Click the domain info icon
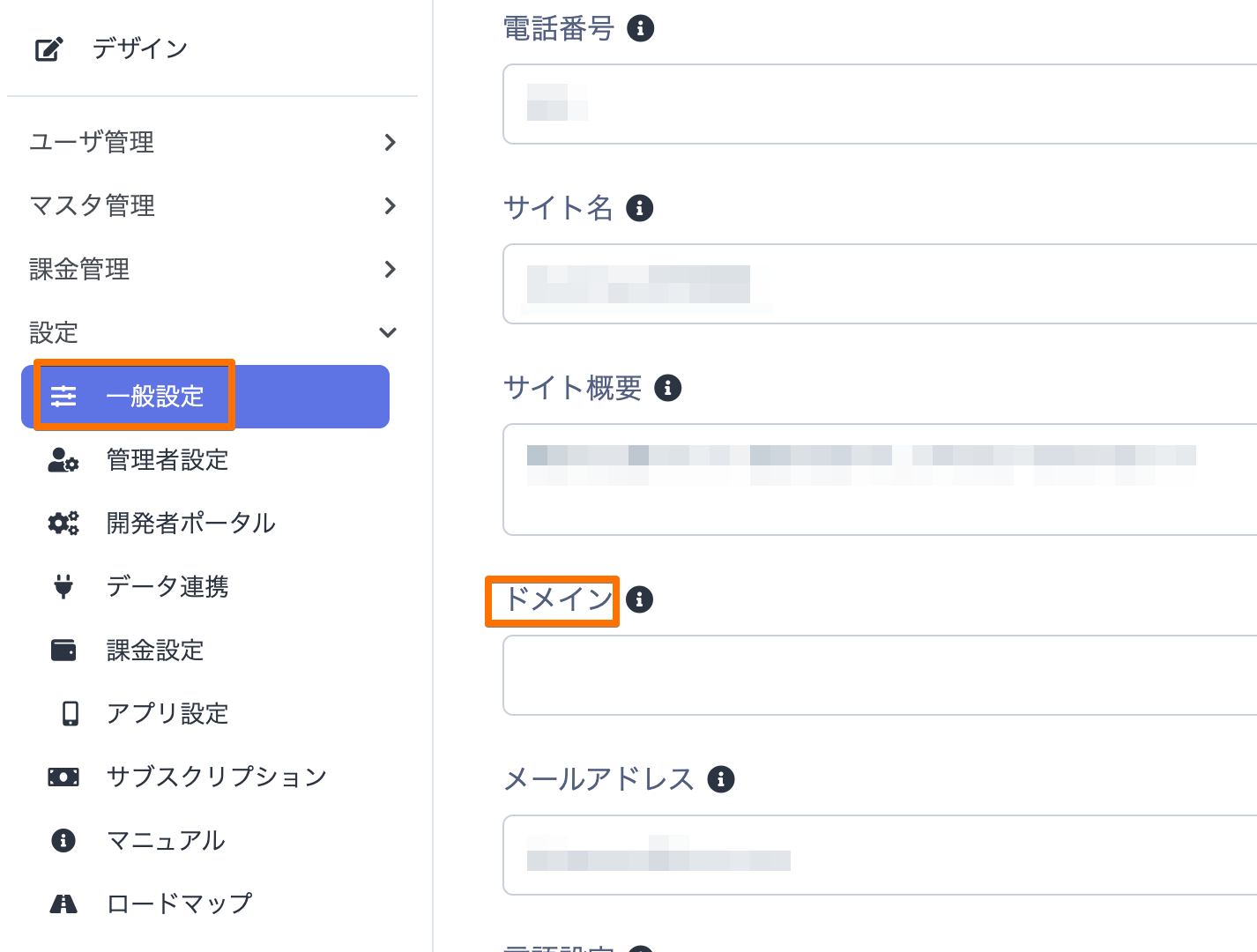Screen dimensions: 1257x952 click(x=640, y=599)
